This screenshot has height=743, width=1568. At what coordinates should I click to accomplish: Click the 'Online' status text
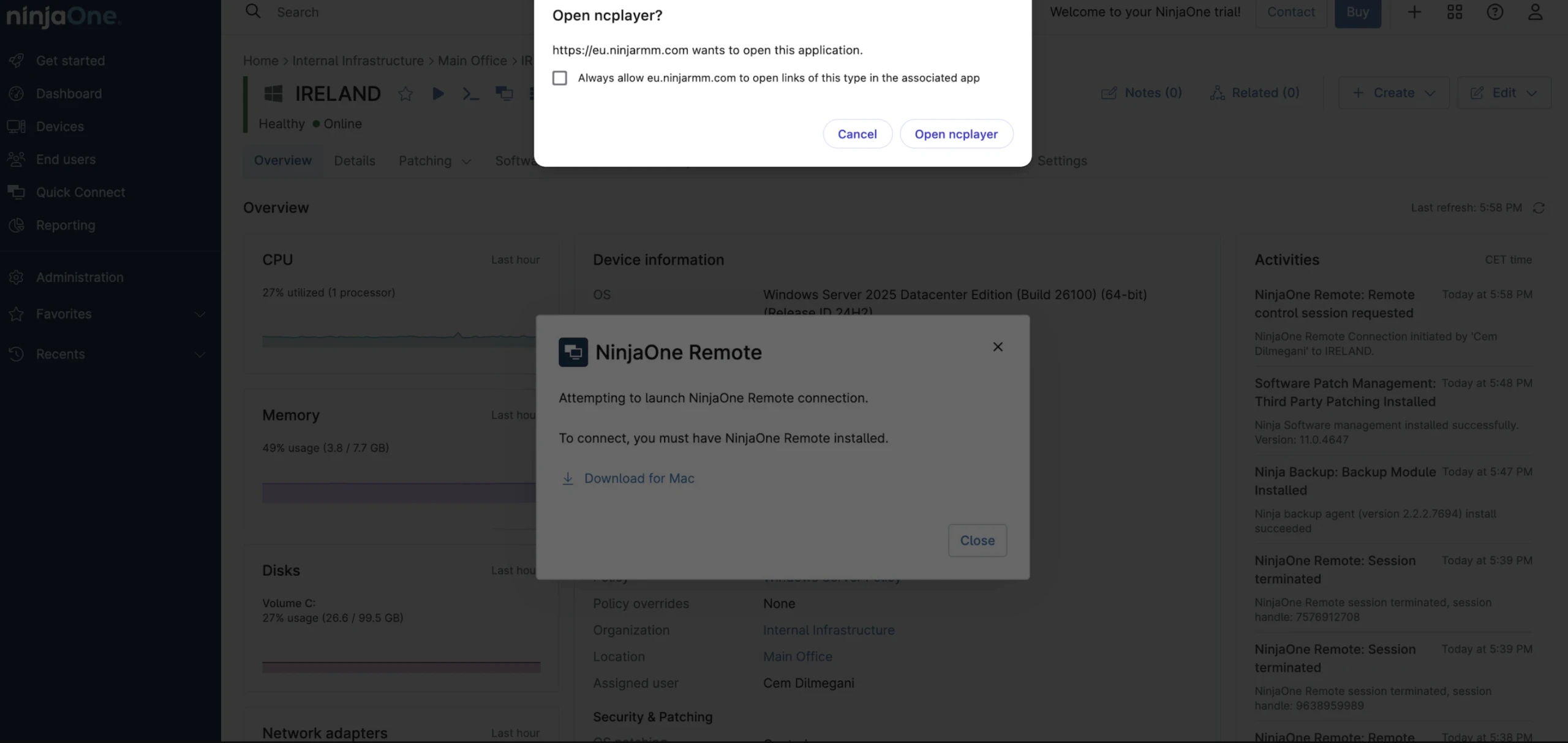coord(343,124)
